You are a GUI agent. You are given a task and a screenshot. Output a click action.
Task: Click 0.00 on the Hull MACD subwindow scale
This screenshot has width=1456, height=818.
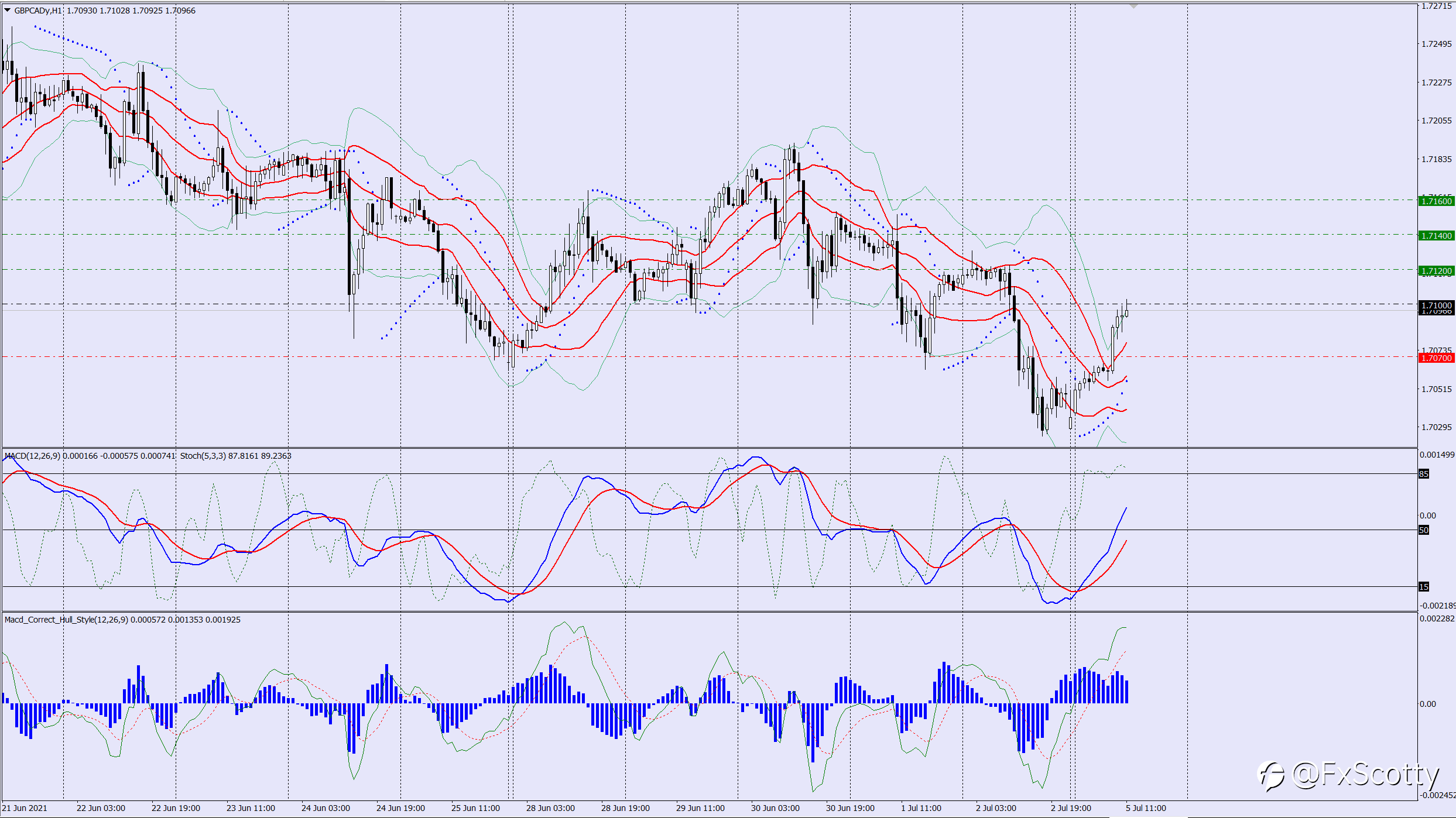coord(1428,704)
